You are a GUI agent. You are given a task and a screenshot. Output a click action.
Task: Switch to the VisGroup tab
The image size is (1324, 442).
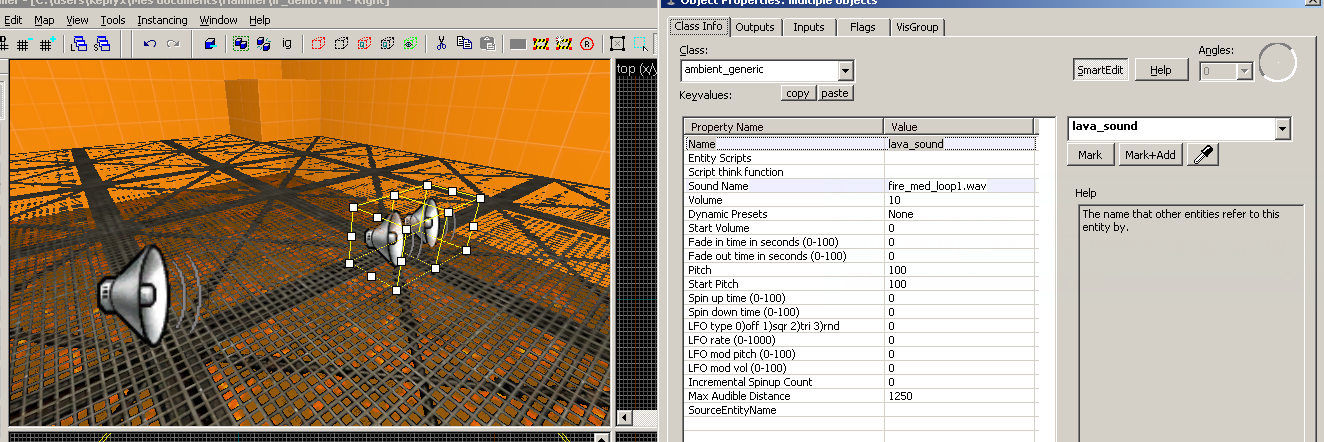pyautogui.click(x=917, y=27)
